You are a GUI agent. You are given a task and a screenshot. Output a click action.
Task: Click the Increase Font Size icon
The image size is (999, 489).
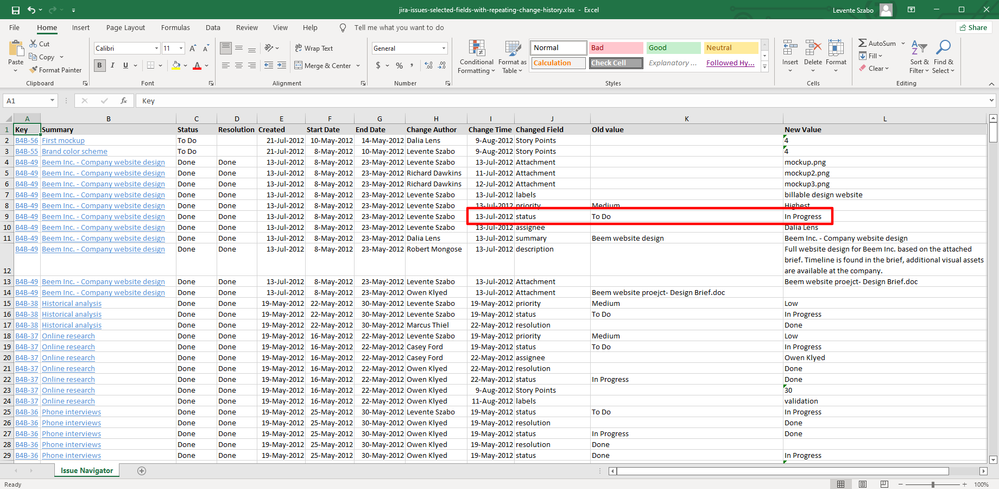(x=194, y=48)
